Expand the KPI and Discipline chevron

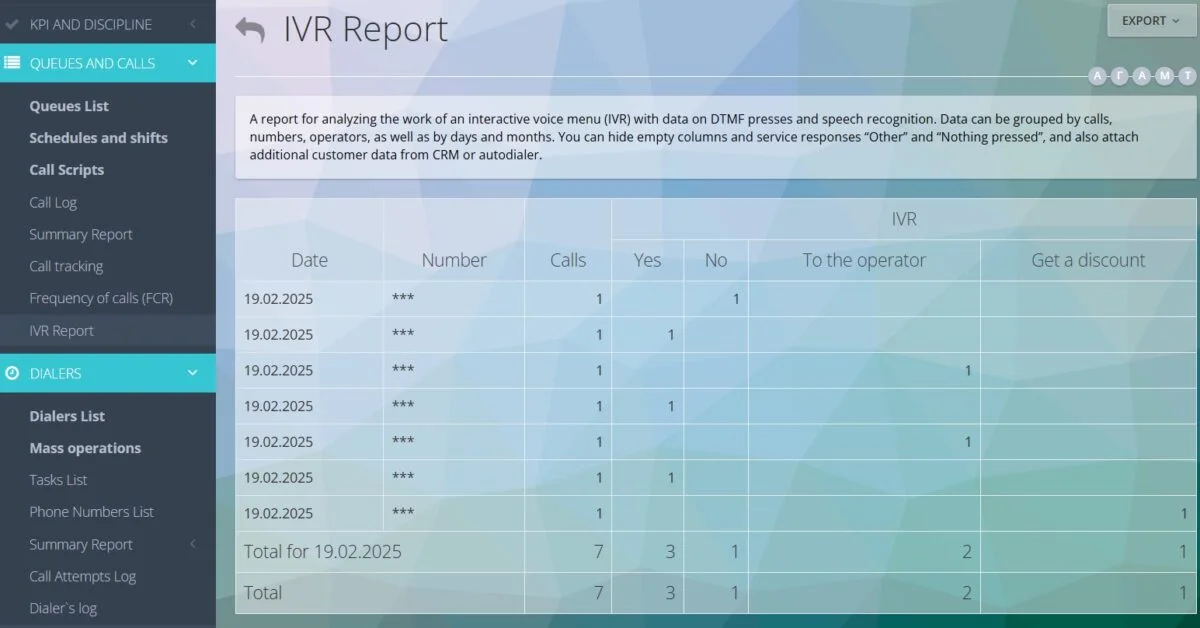[x=192, y=24]
